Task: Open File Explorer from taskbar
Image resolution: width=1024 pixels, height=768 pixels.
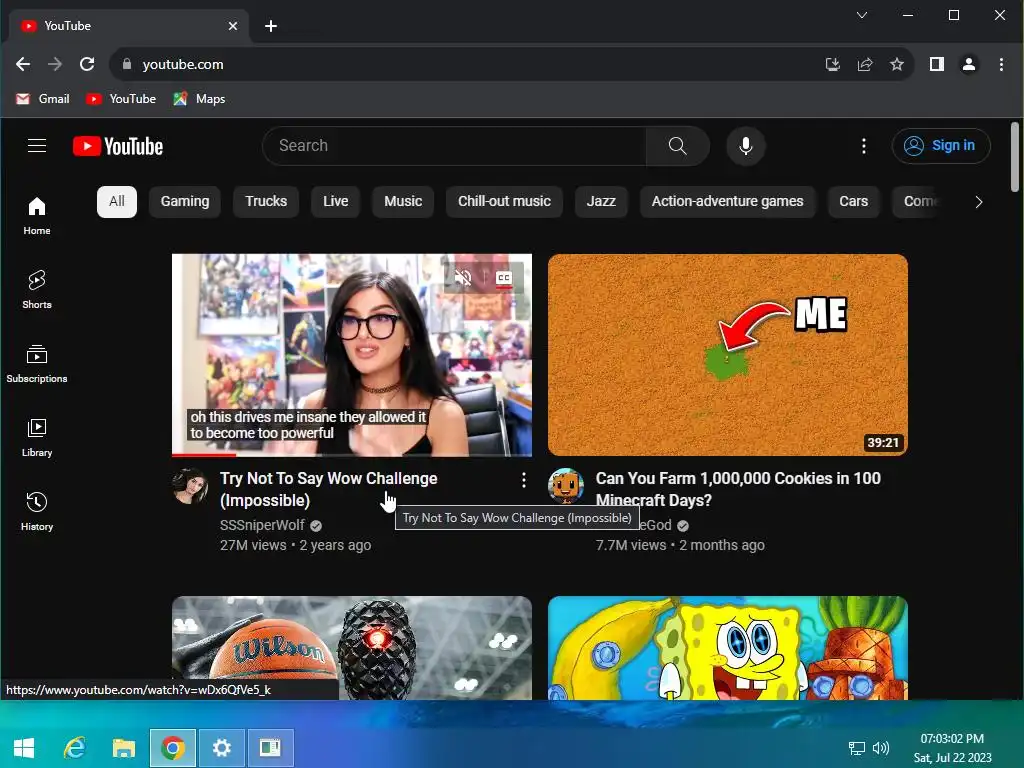Action: point(123,747)
